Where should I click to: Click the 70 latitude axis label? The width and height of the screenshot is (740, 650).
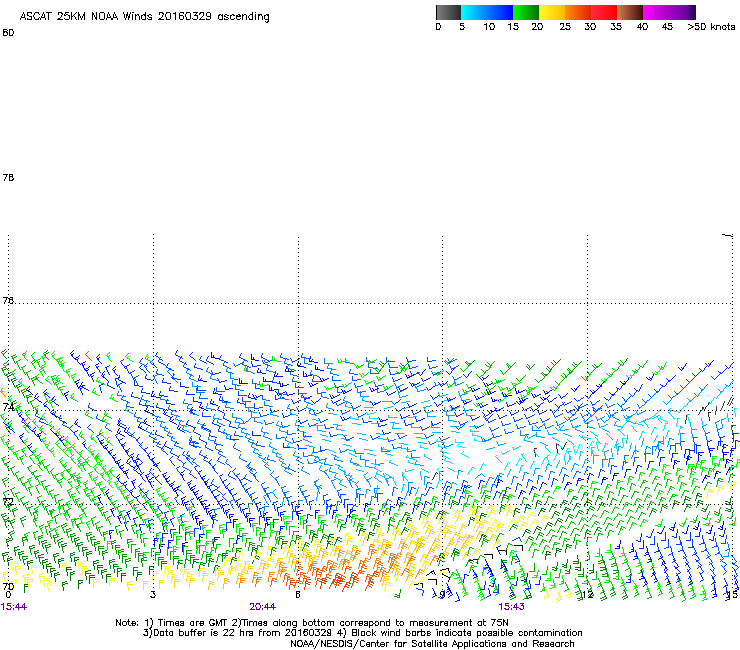(8, 587)
